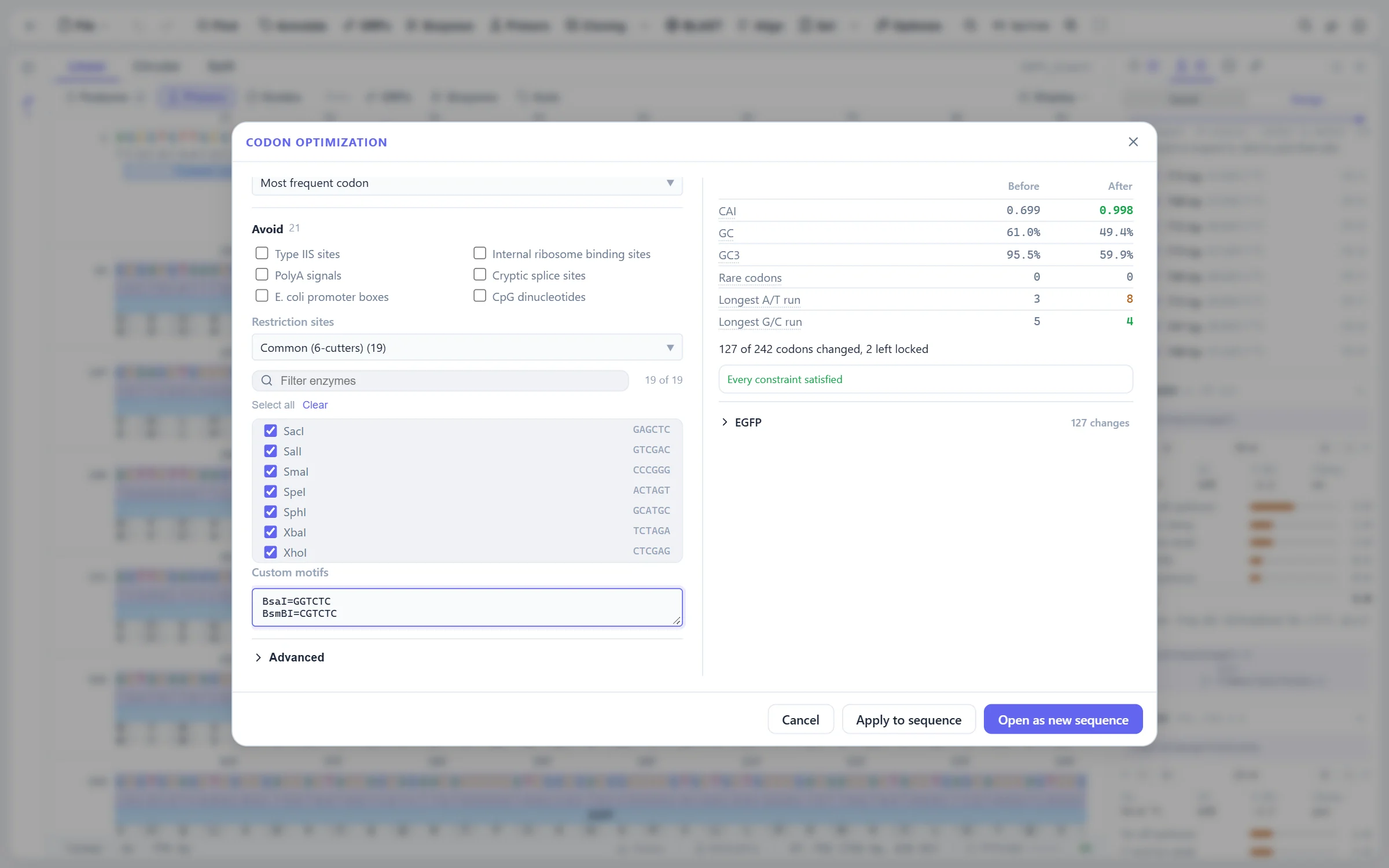Open Common (6-cutters) restriction sites dropdown

click(x=467, y=347)
